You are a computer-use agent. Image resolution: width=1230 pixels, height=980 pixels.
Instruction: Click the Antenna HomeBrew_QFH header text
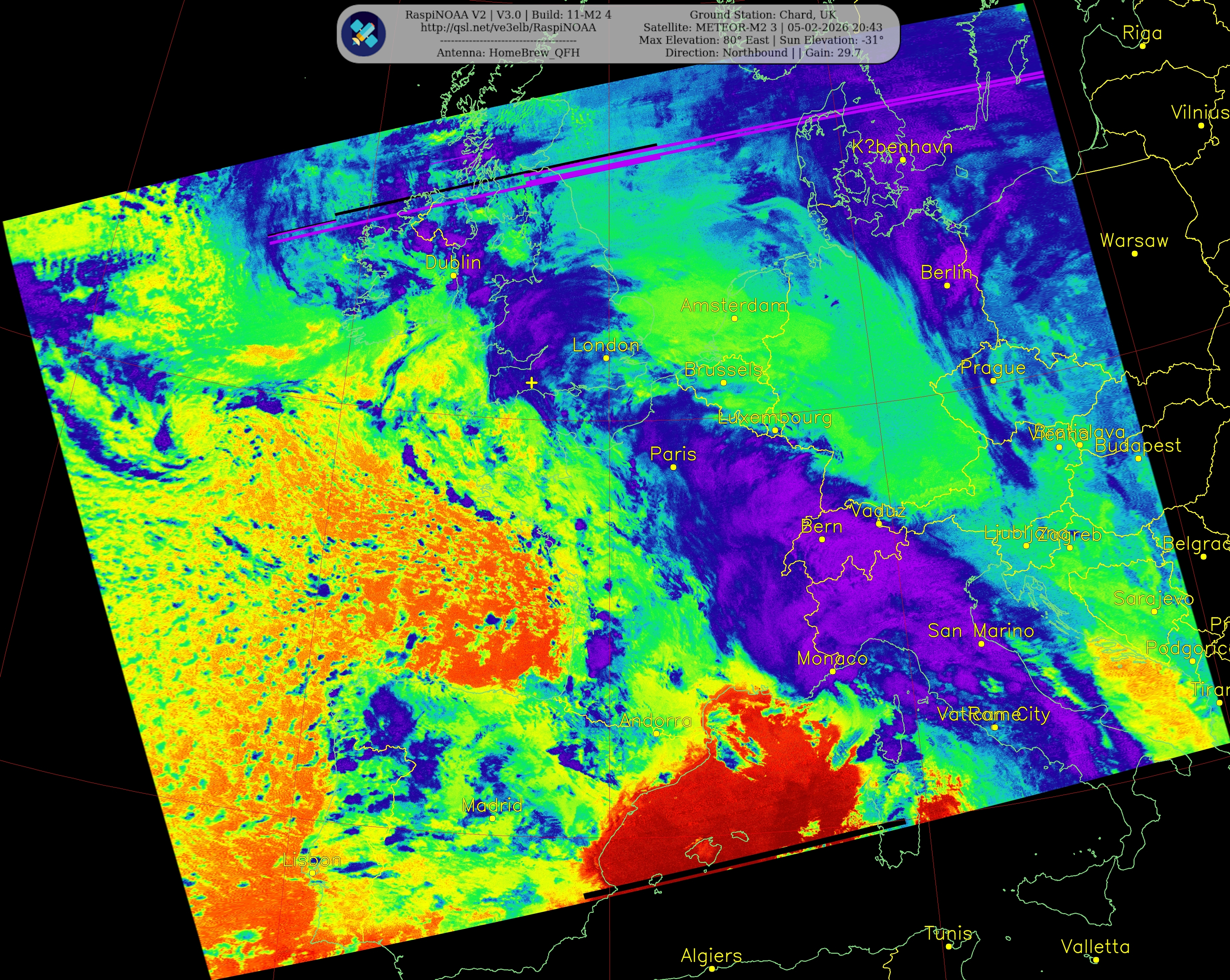508,53
